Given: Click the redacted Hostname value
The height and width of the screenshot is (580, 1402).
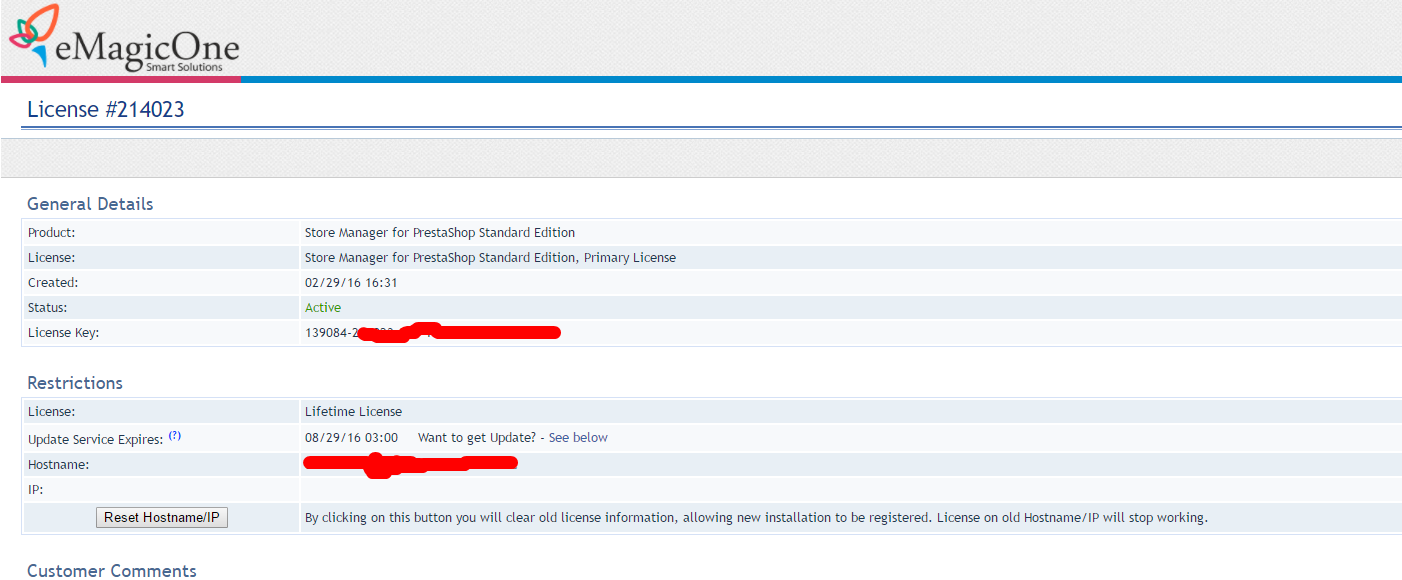Looking at the screenshot, I should (x=410, y=463).
